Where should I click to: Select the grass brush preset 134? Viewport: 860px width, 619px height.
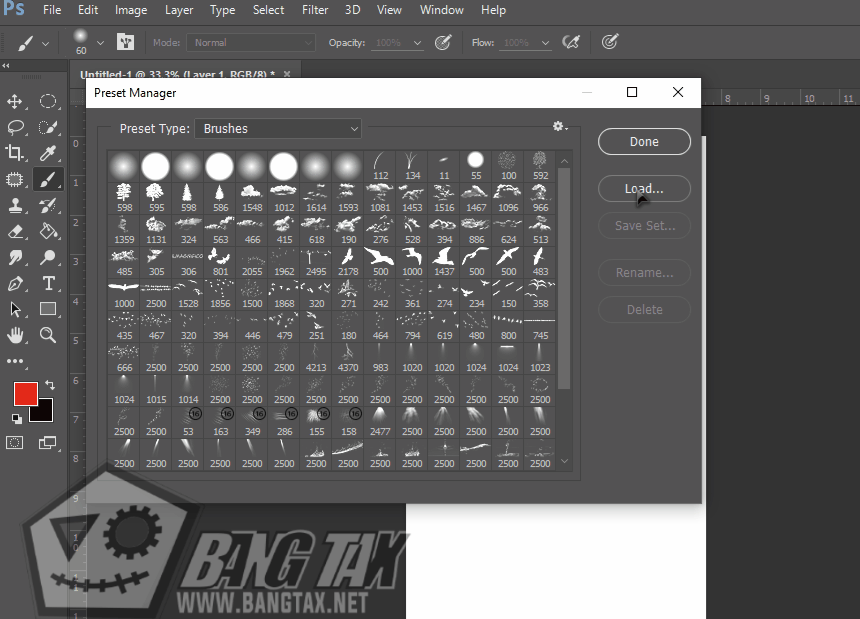tap(412, 166)
